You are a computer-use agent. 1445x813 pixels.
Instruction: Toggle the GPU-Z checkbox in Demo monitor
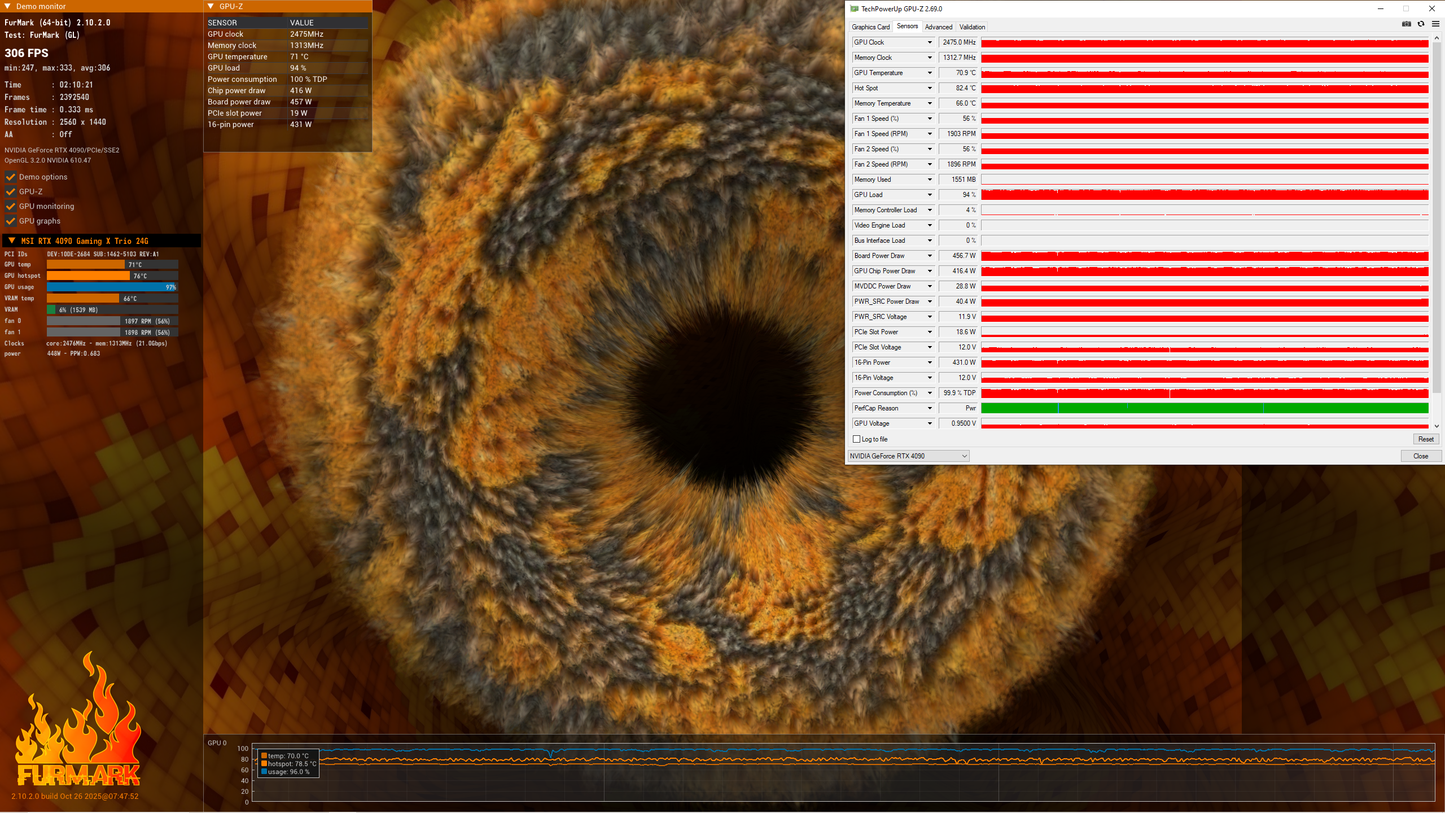11,191
